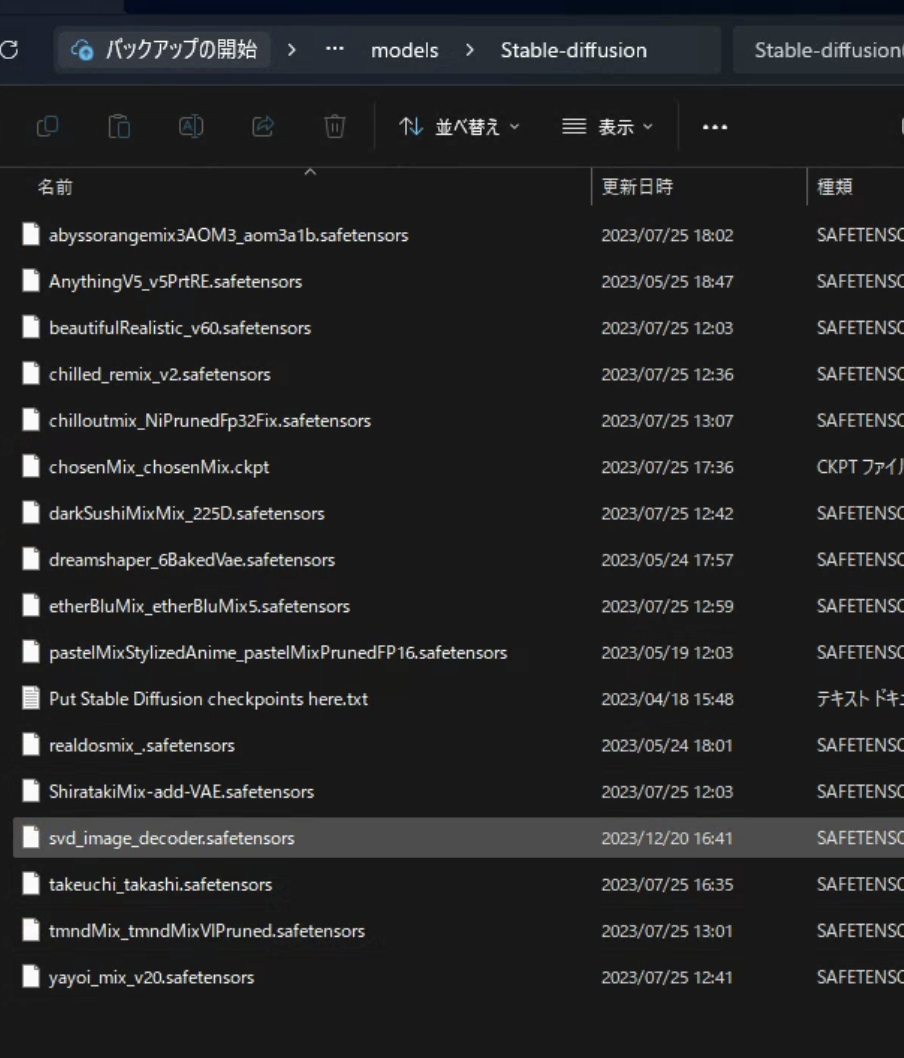Click the Stable-diffusion breadcrumb
904x1058 pixels.
(573, 50)
